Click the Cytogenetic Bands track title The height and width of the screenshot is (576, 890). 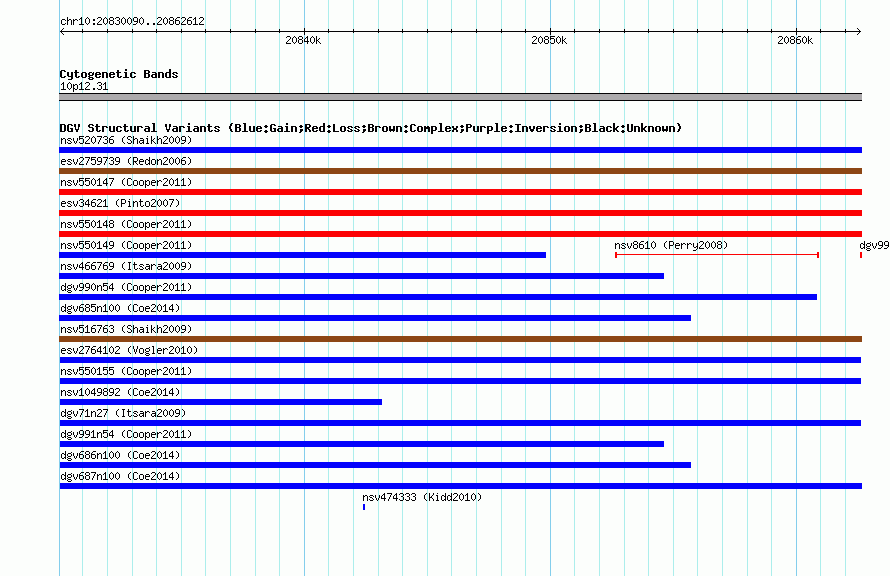(x=119, y=74)
